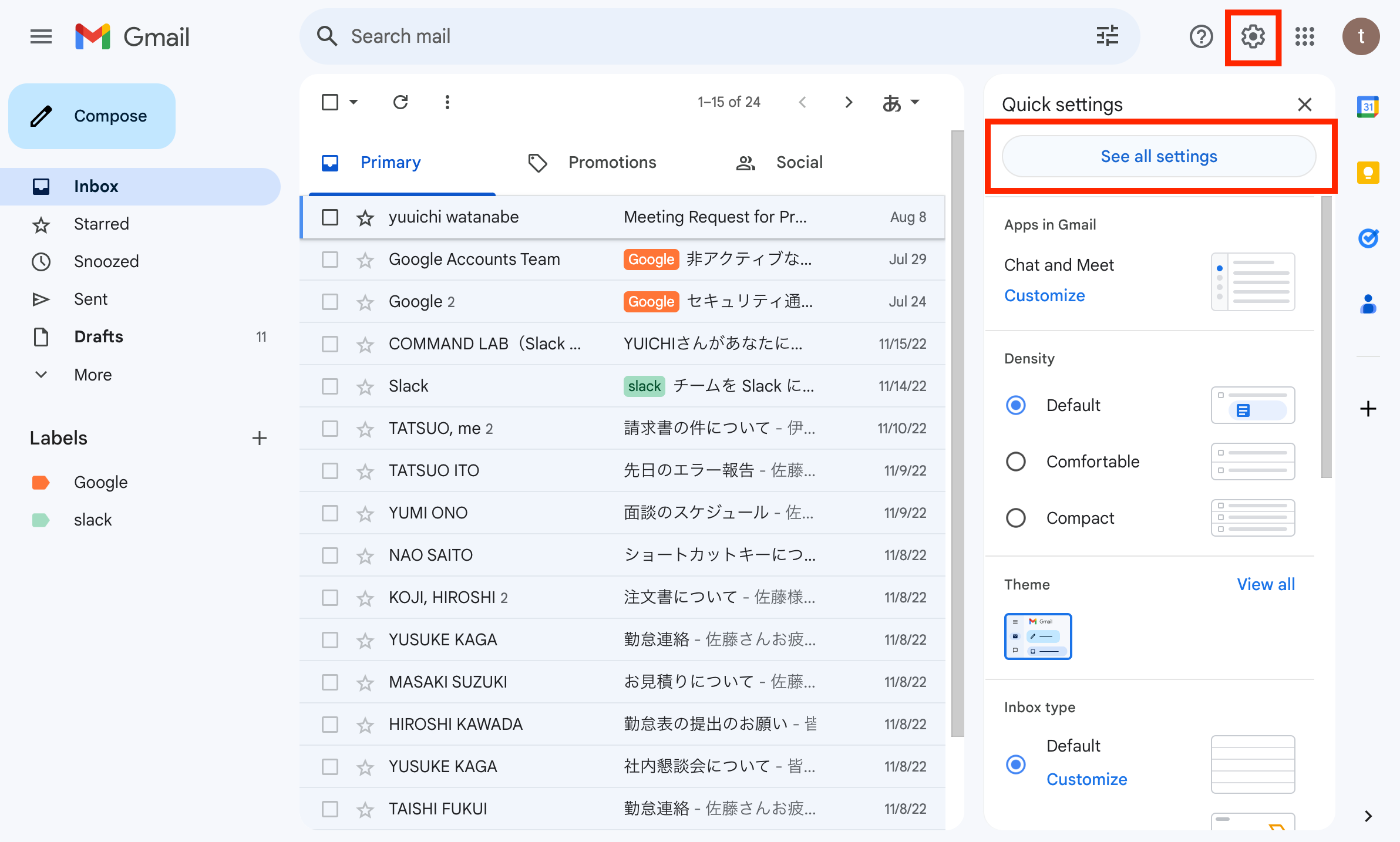Open the Snoozed folder
Image resolution: width=1400 pixels, height=842 pixels.
coord(140,262)
